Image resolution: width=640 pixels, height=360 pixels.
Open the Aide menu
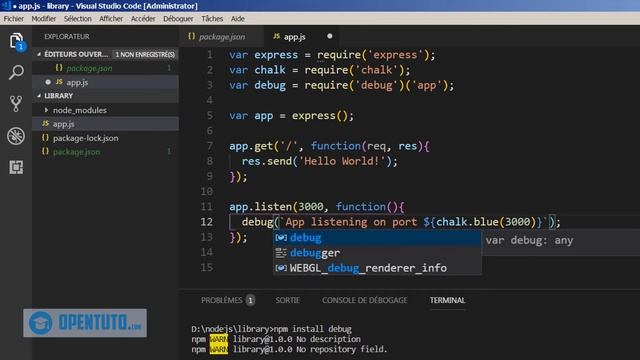tap(238, 19)
